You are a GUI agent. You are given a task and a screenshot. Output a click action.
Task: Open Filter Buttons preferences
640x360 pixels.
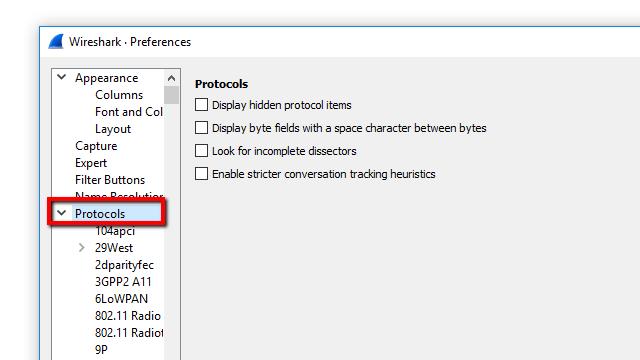pyautogui.click(x=110, y=180)
